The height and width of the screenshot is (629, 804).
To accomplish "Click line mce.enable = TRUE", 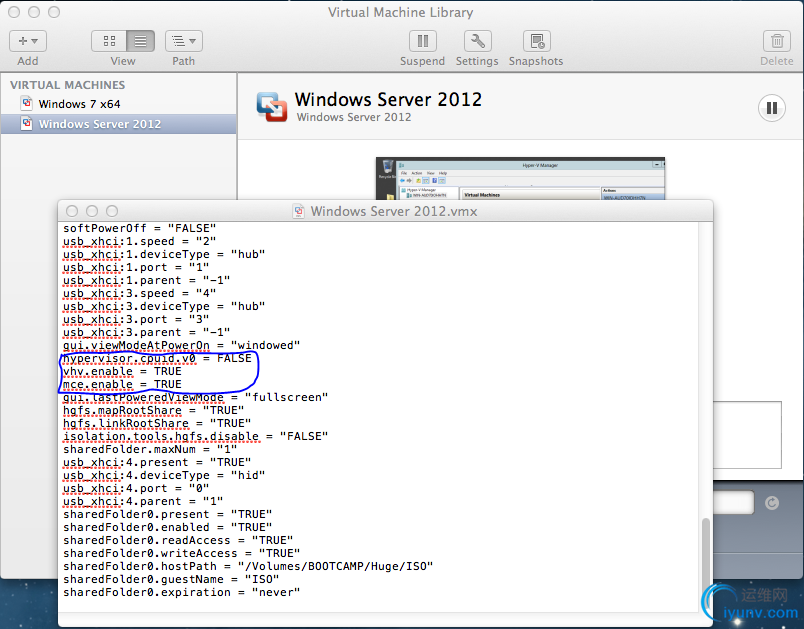I will pyautogui.click(x=122, y=384).
